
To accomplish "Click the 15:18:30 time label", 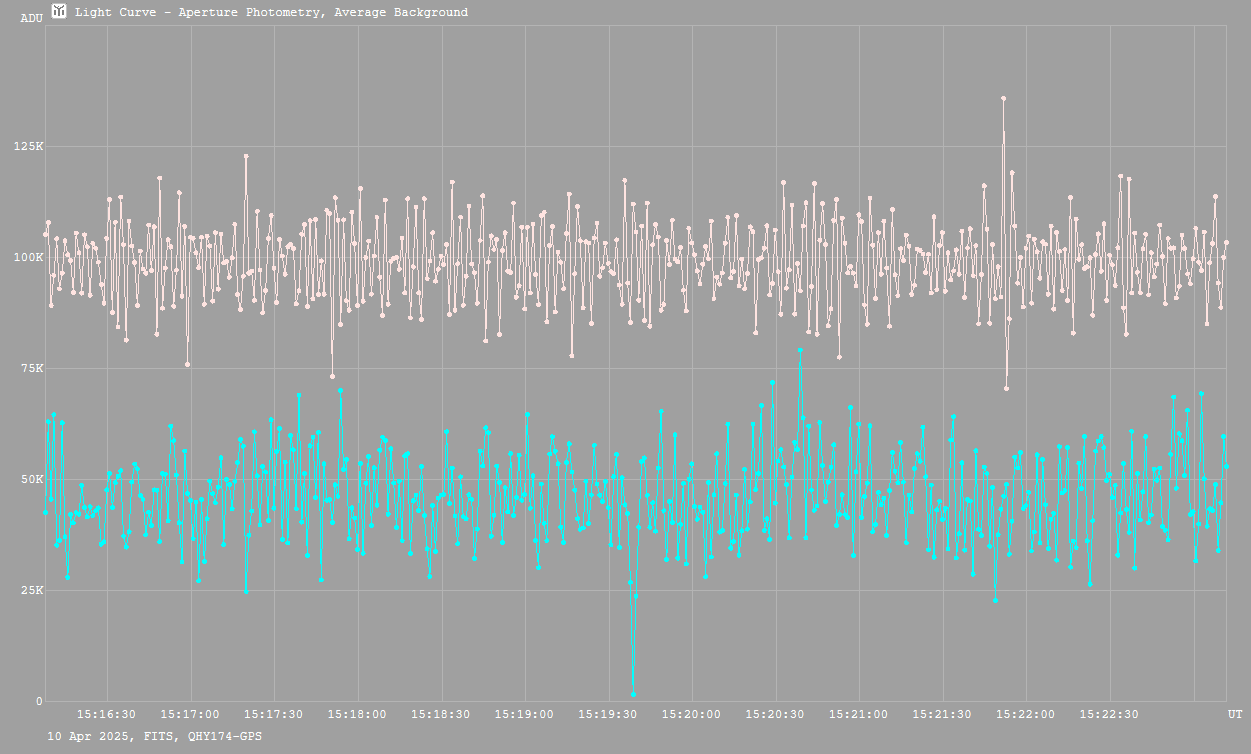I will point(441,714).
